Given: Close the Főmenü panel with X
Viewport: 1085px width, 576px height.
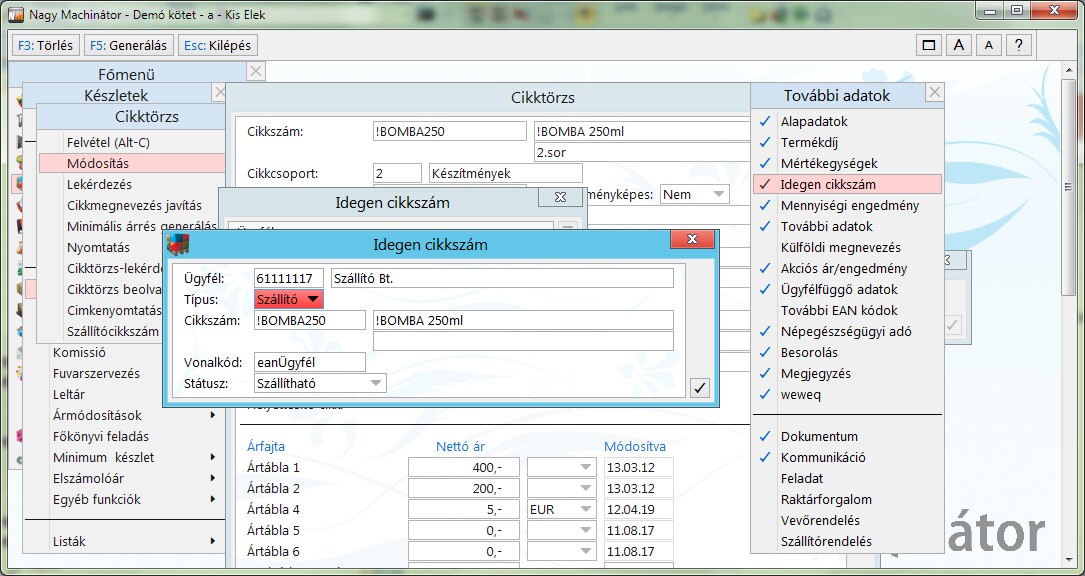Looking at the screenshot, I should tap(256, 71).
